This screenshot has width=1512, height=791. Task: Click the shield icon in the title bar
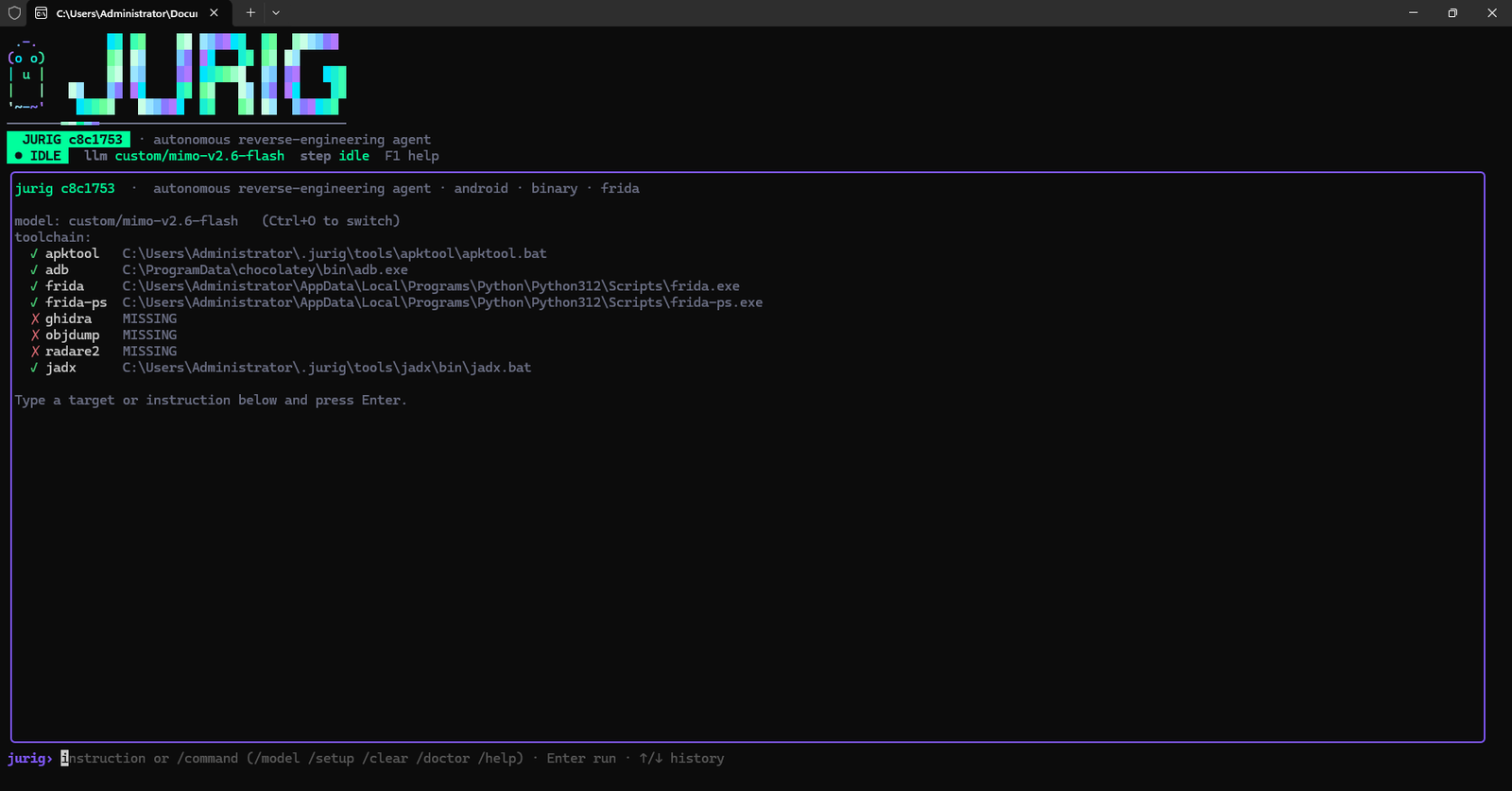point(14,13)
